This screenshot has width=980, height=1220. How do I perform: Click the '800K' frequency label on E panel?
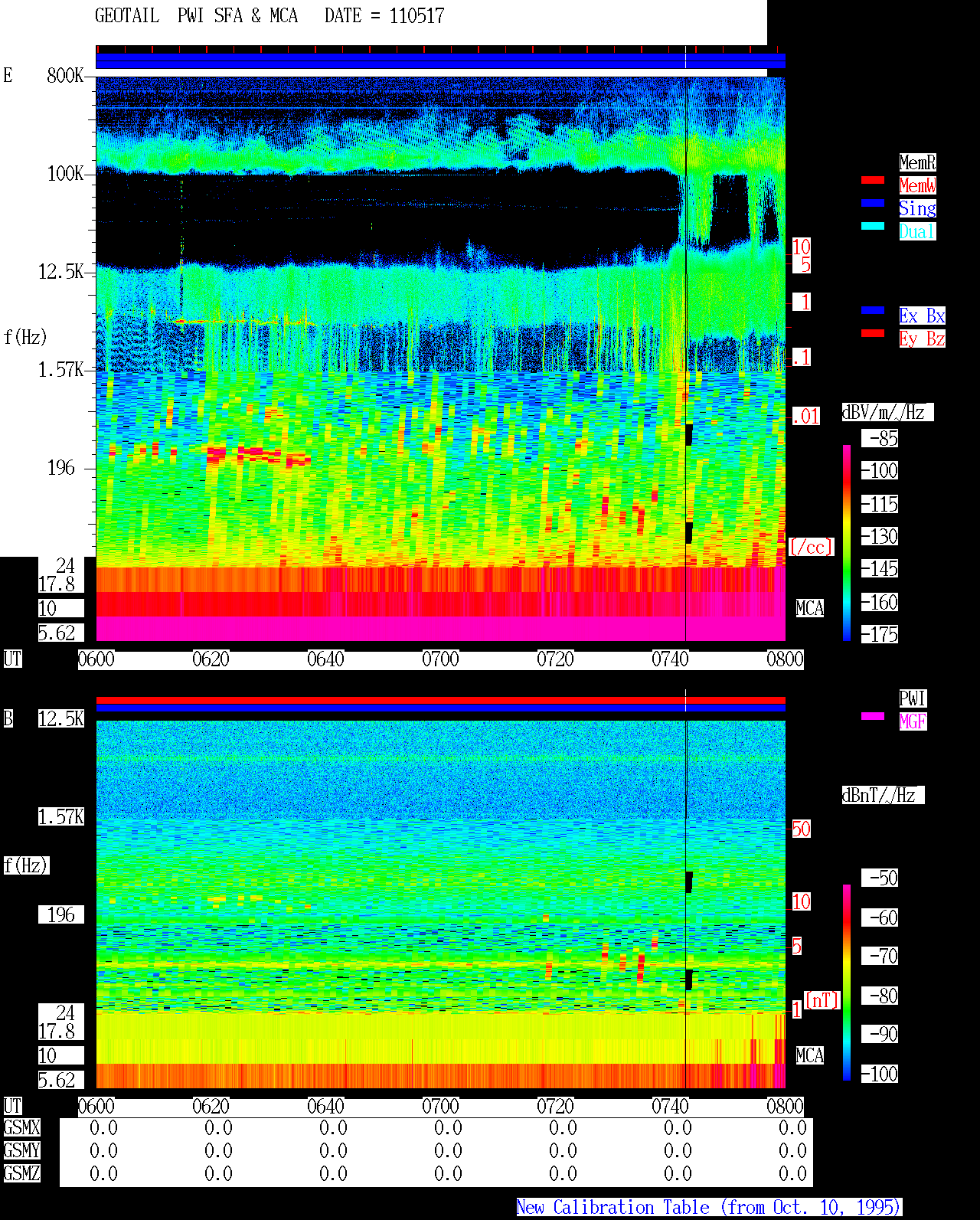pos(65,76)
